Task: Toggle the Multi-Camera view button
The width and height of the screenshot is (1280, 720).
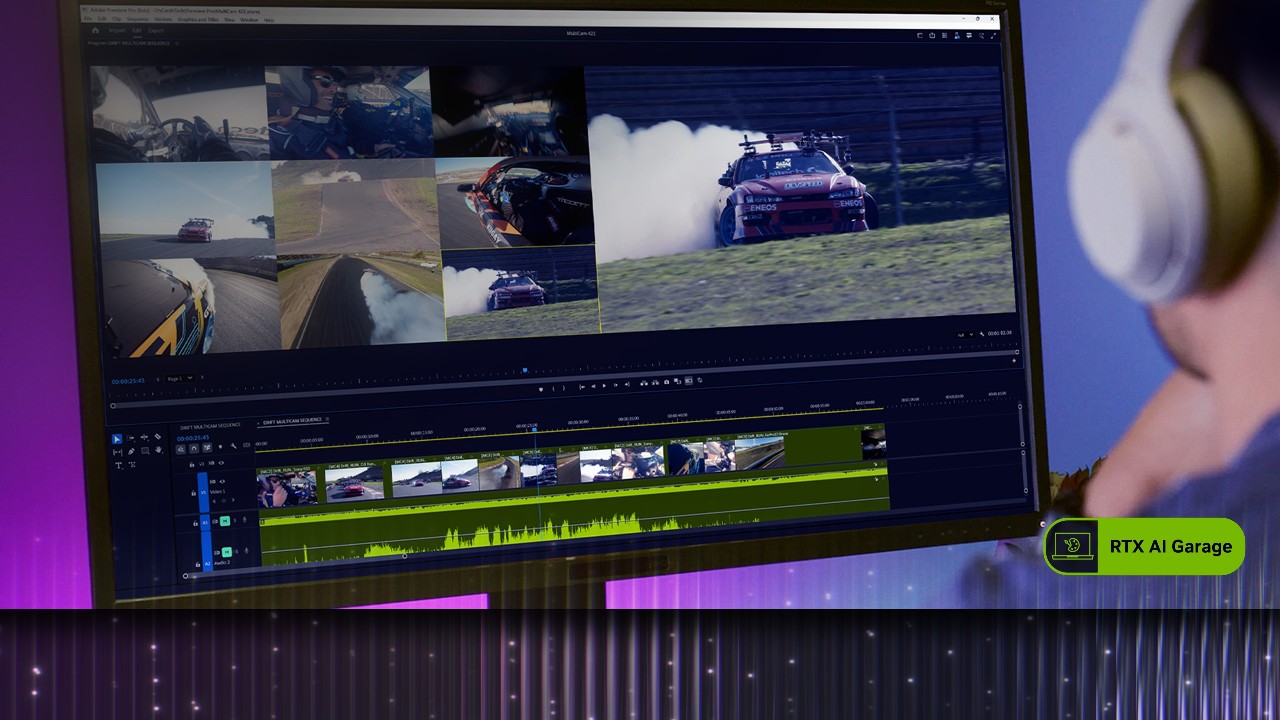Action: (689, 380)
